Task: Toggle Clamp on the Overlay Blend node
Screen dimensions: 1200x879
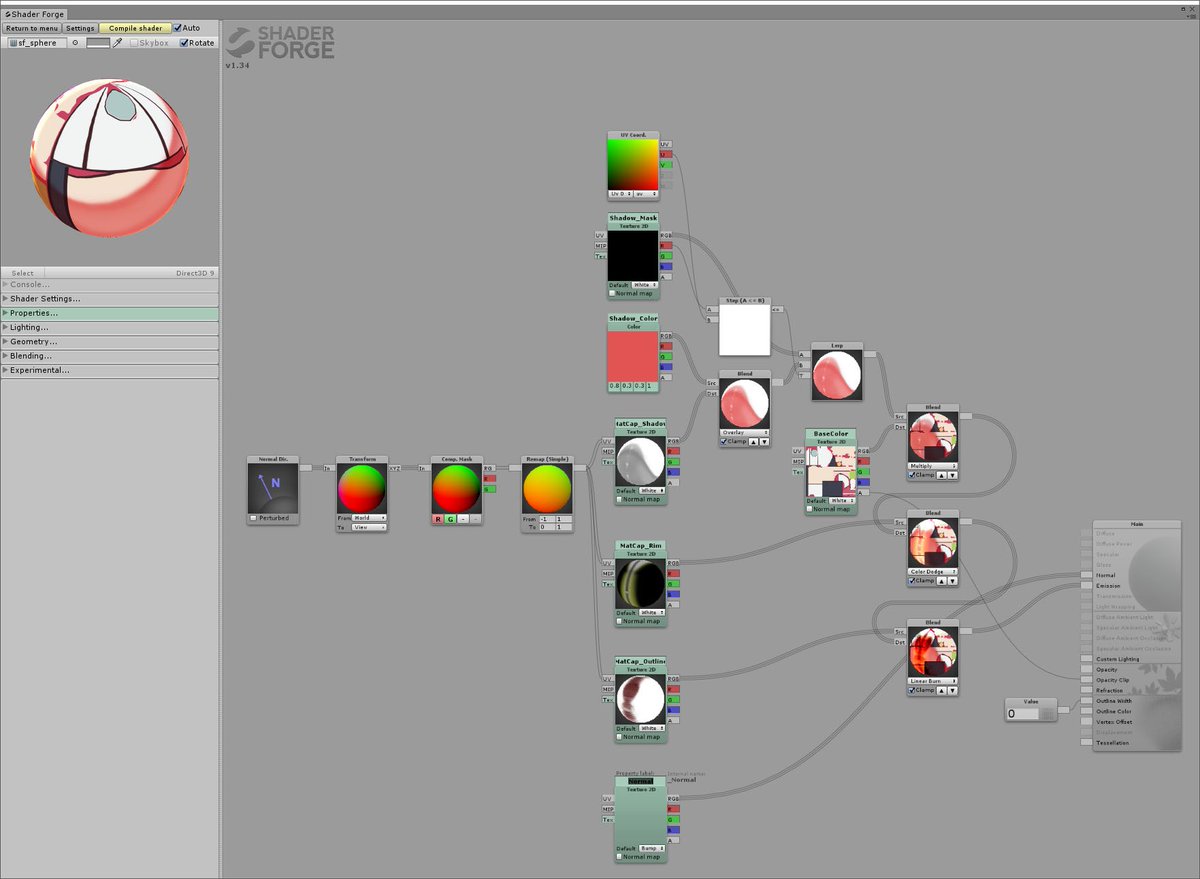Action: click(724, 441)
